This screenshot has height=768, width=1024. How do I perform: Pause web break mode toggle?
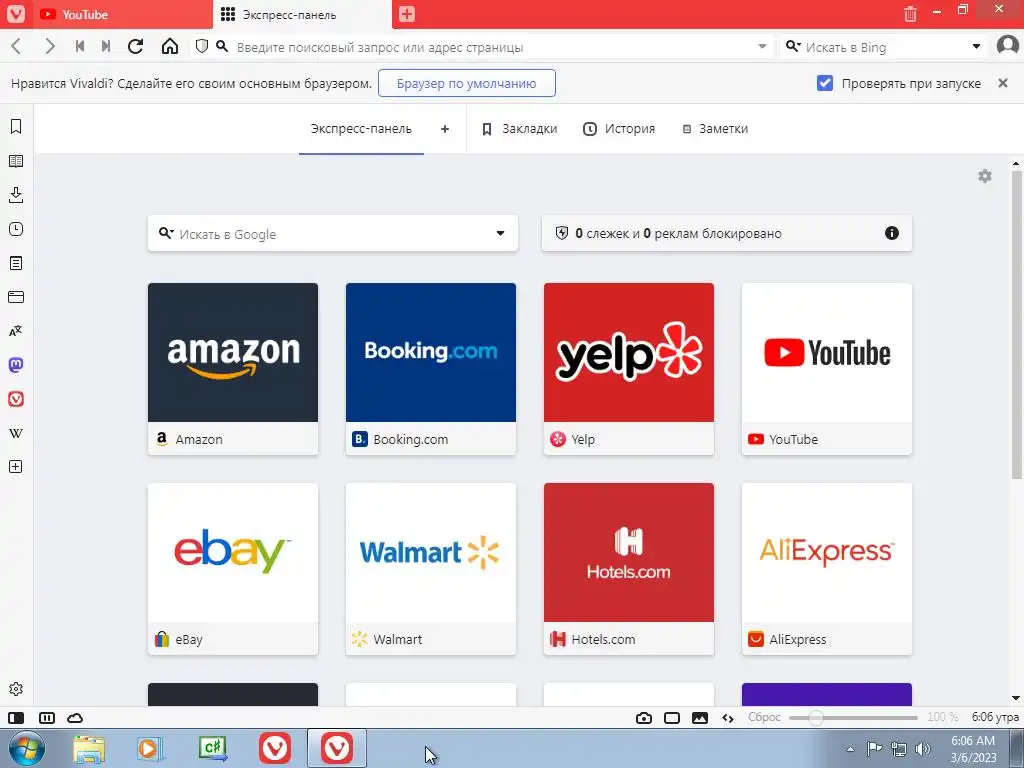pos(47,718)
